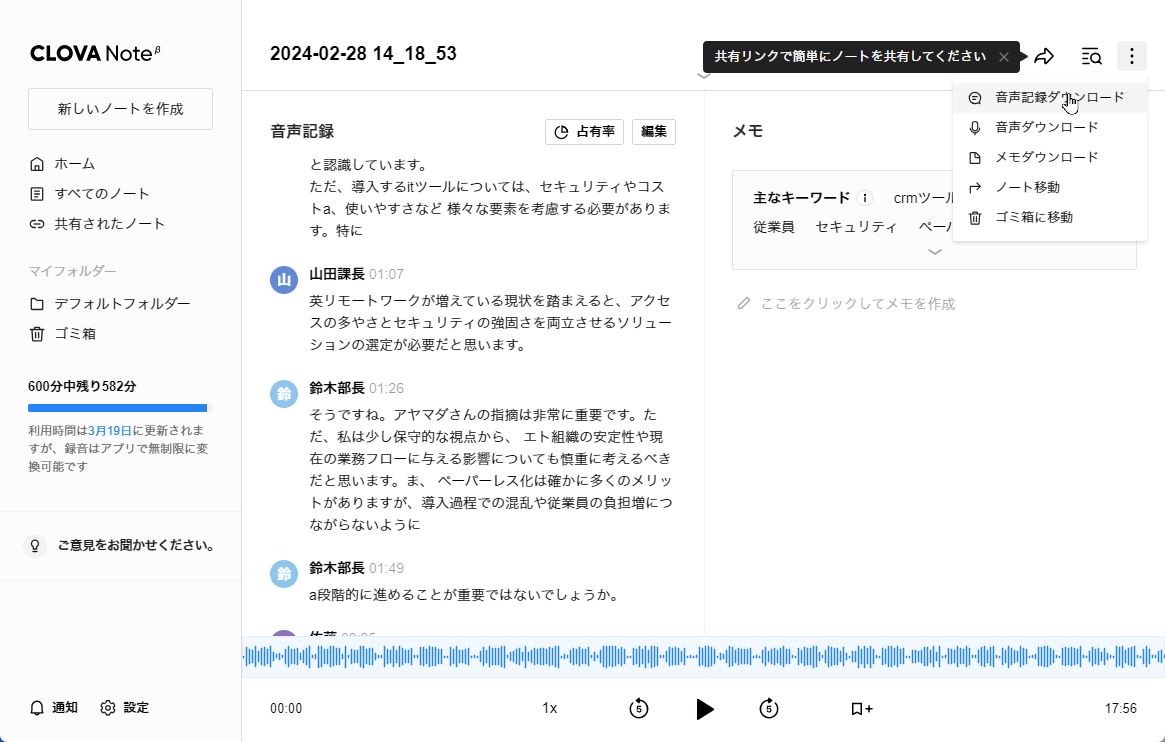Open 設定 settings
This screenshot has height=742, width=1165.
pos(125,708)
